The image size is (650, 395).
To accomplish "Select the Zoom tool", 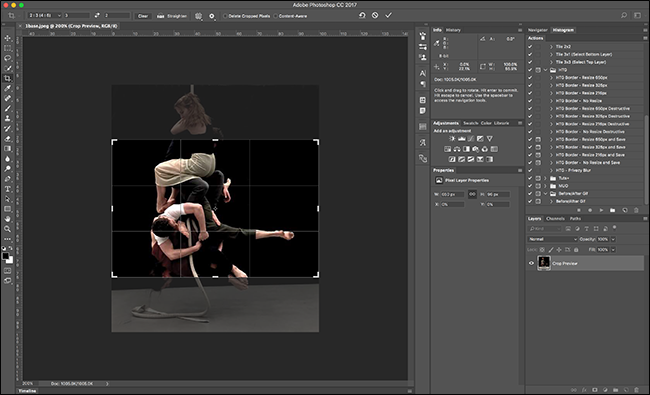I will pos(7,229).
